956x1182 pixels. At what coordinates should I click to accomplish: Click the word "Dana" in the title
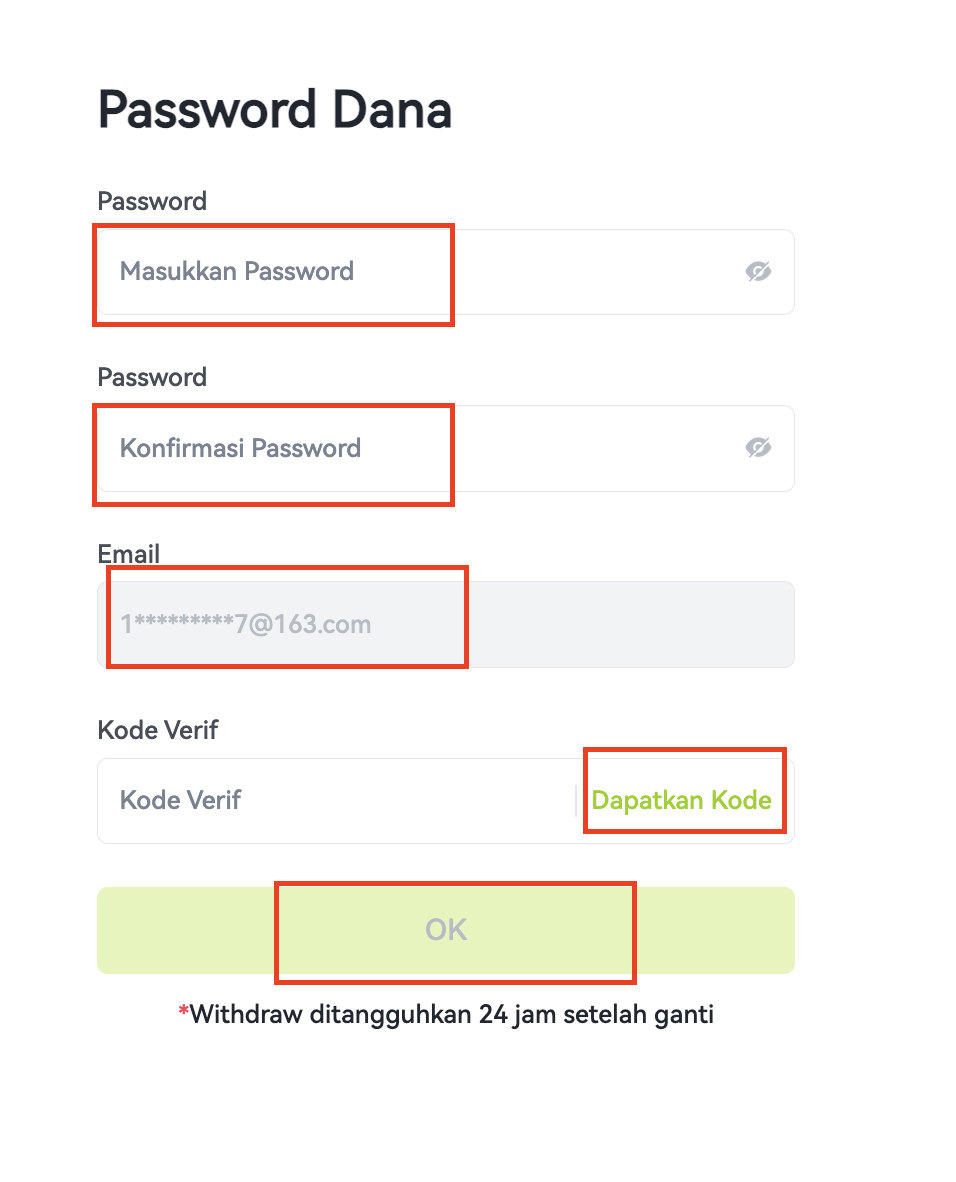point(392,110)
